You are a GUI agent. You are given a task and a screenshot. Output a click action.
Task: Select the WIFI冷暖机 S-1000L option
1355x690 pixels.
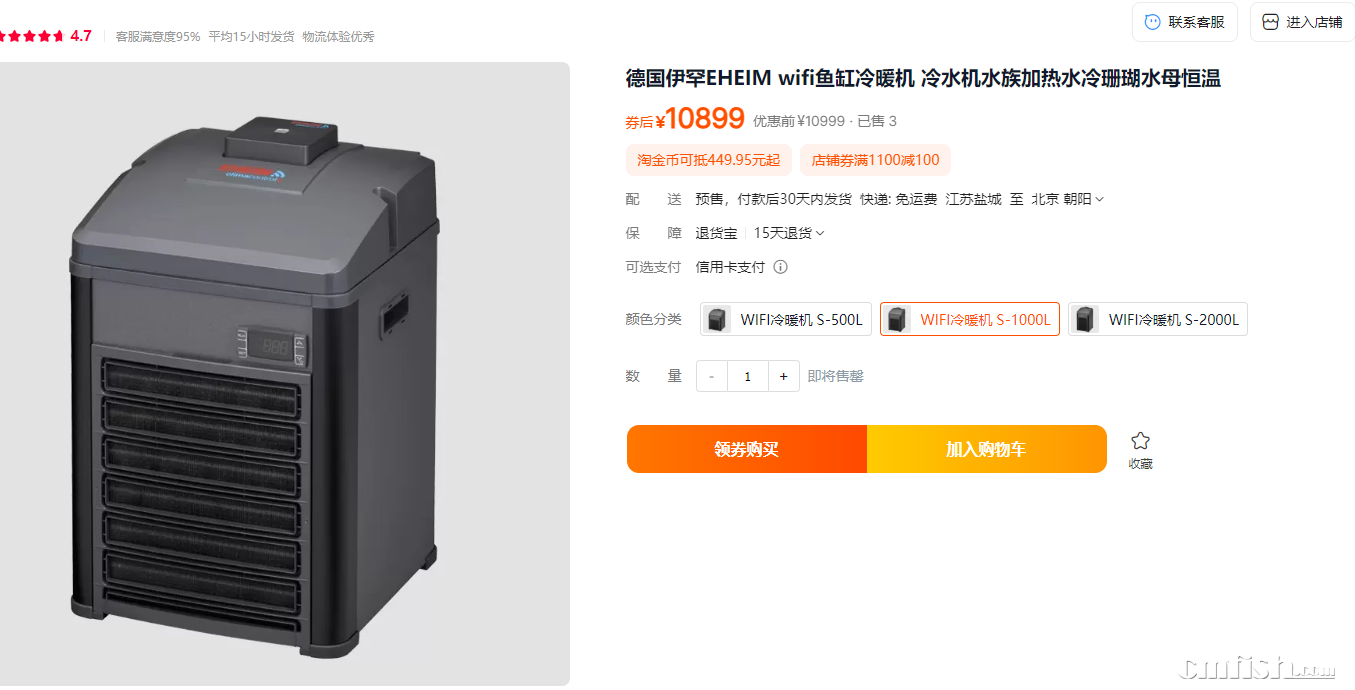click(970, 320)
